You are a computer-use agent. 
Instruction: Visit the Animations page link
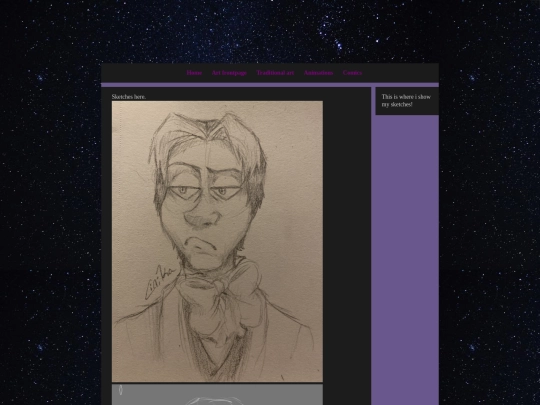[318, 73]
